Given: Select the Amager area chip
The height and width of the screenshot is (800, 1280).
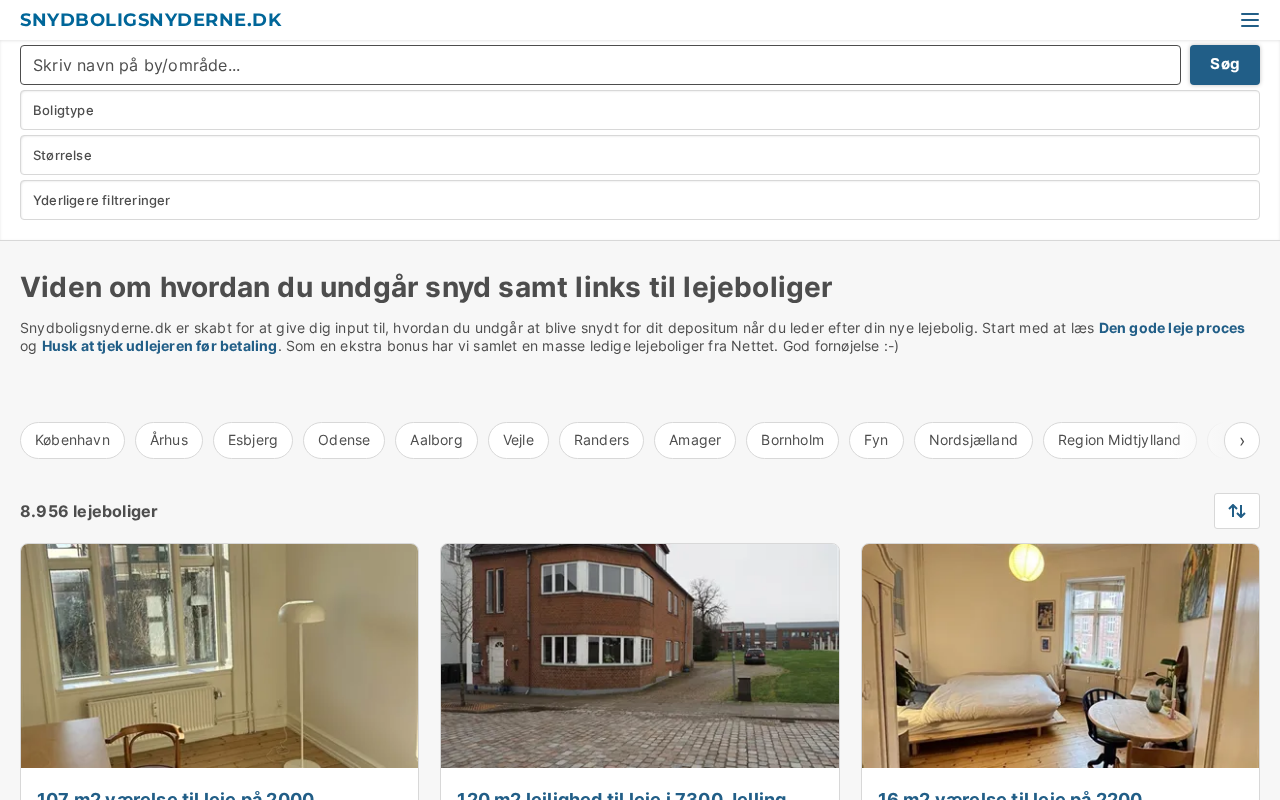Looking at the screenshot, I should click(695, 440).
